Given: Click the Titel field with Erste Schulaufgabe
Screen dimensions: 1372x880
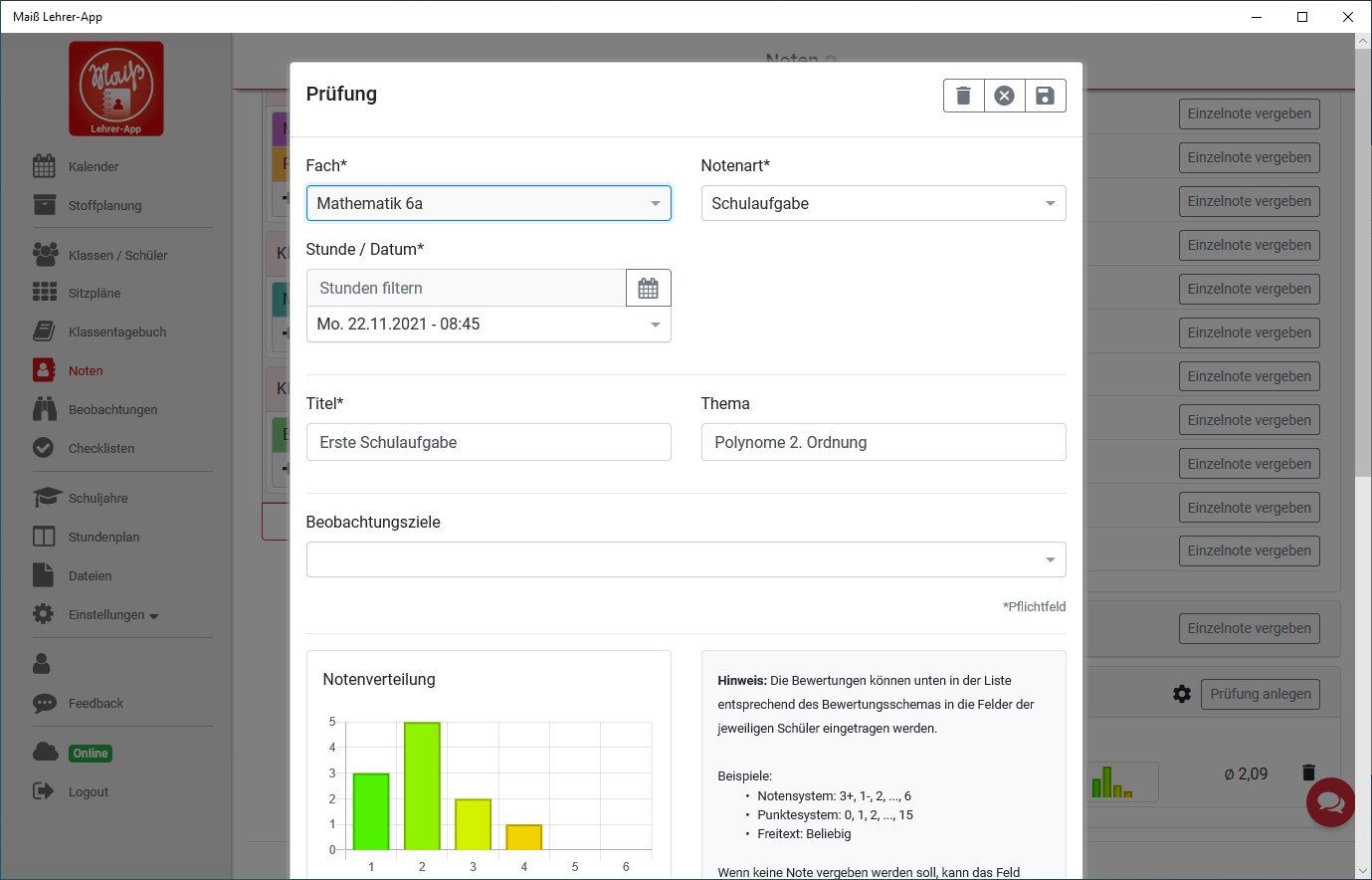Looking at the screenshot, I should tap(489, 442).
